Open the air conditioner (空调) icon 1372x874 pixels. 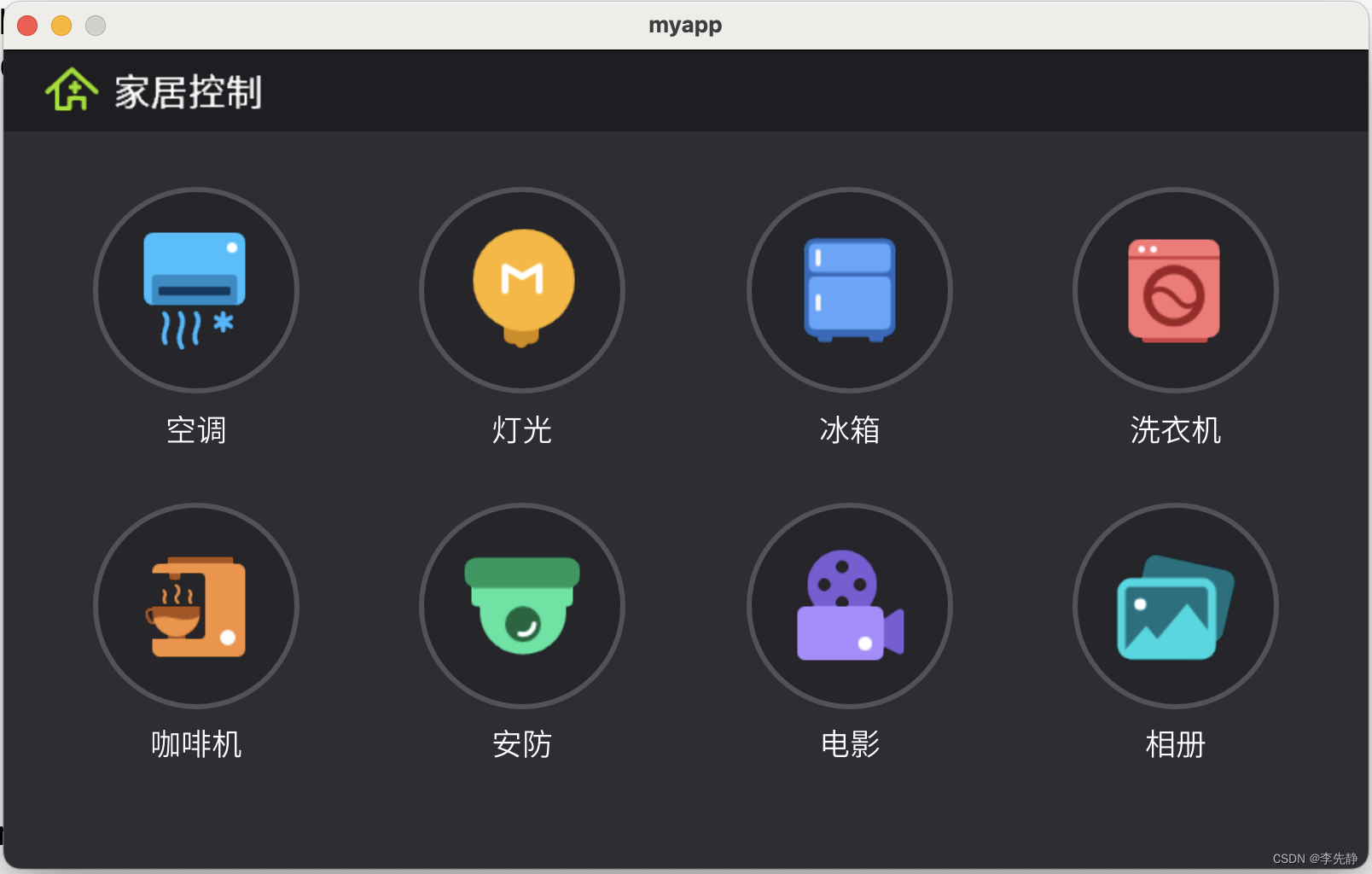195,290
